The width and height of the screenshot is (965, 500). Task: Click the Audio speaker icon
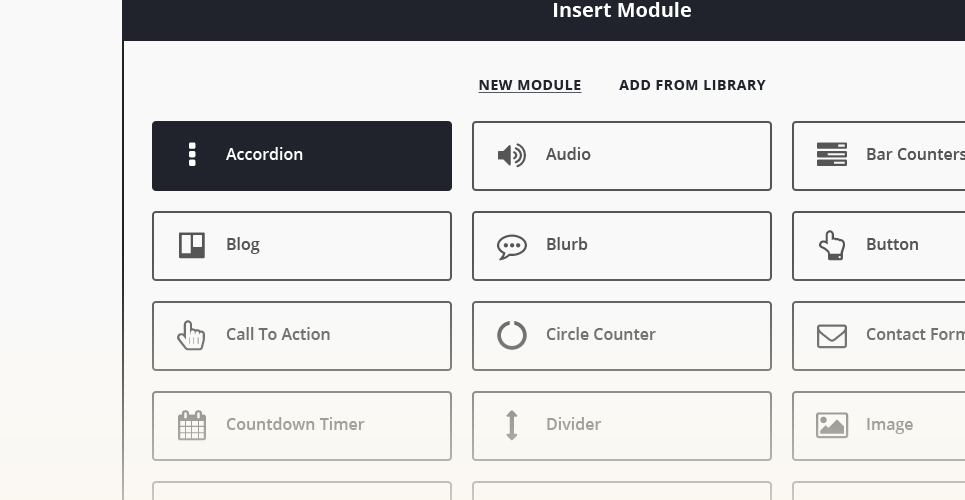(511, 155)
